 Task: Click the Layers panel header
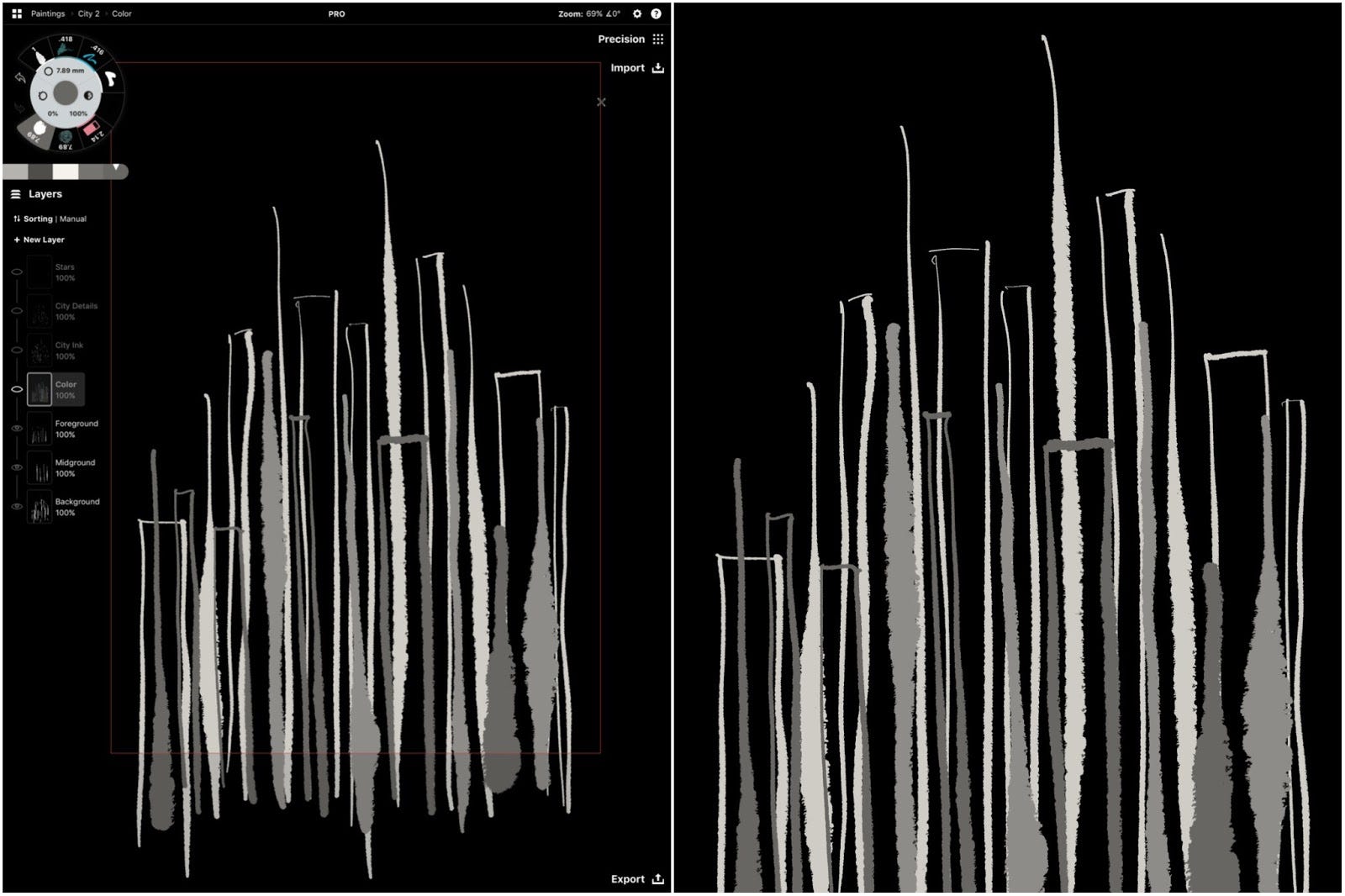(45, 194)
